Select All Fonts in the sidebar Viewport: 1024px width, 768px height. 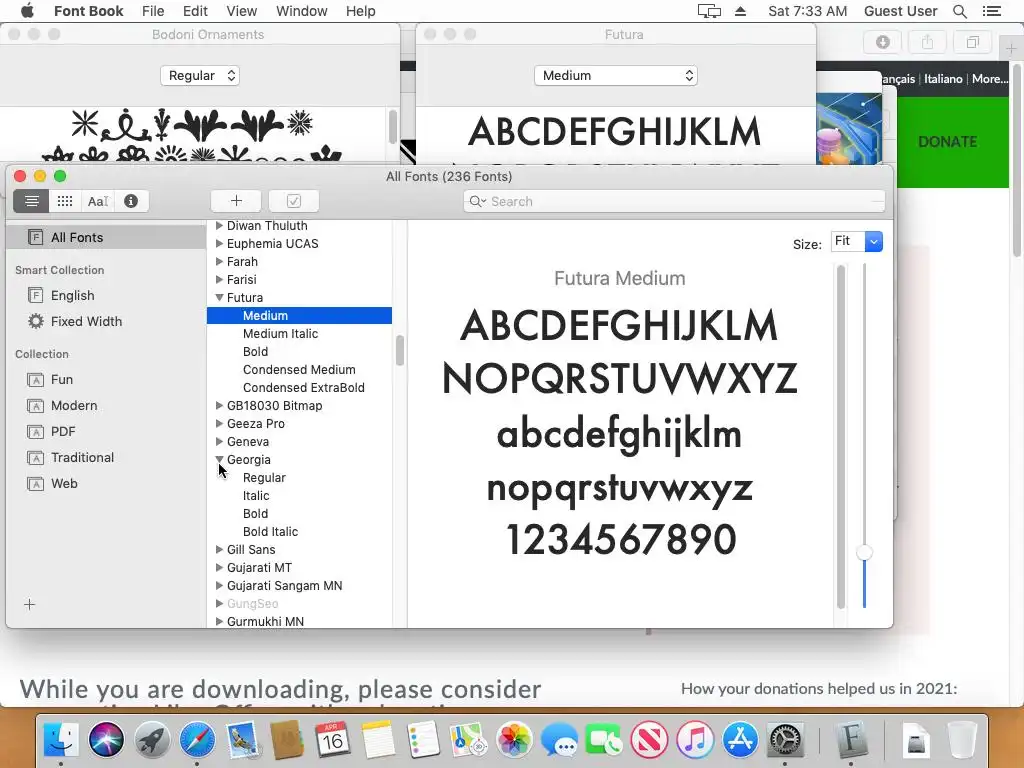pos(106,237)
